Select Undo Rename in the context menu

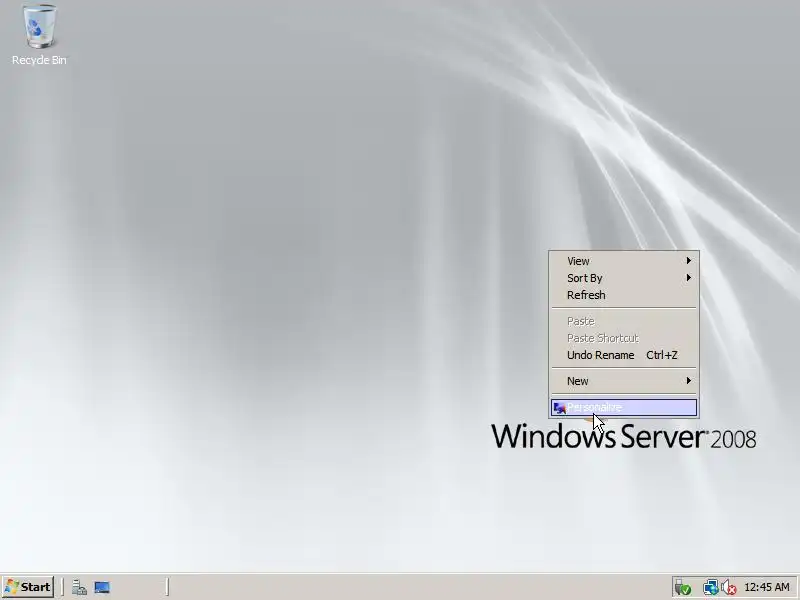[x=623, y=355]
